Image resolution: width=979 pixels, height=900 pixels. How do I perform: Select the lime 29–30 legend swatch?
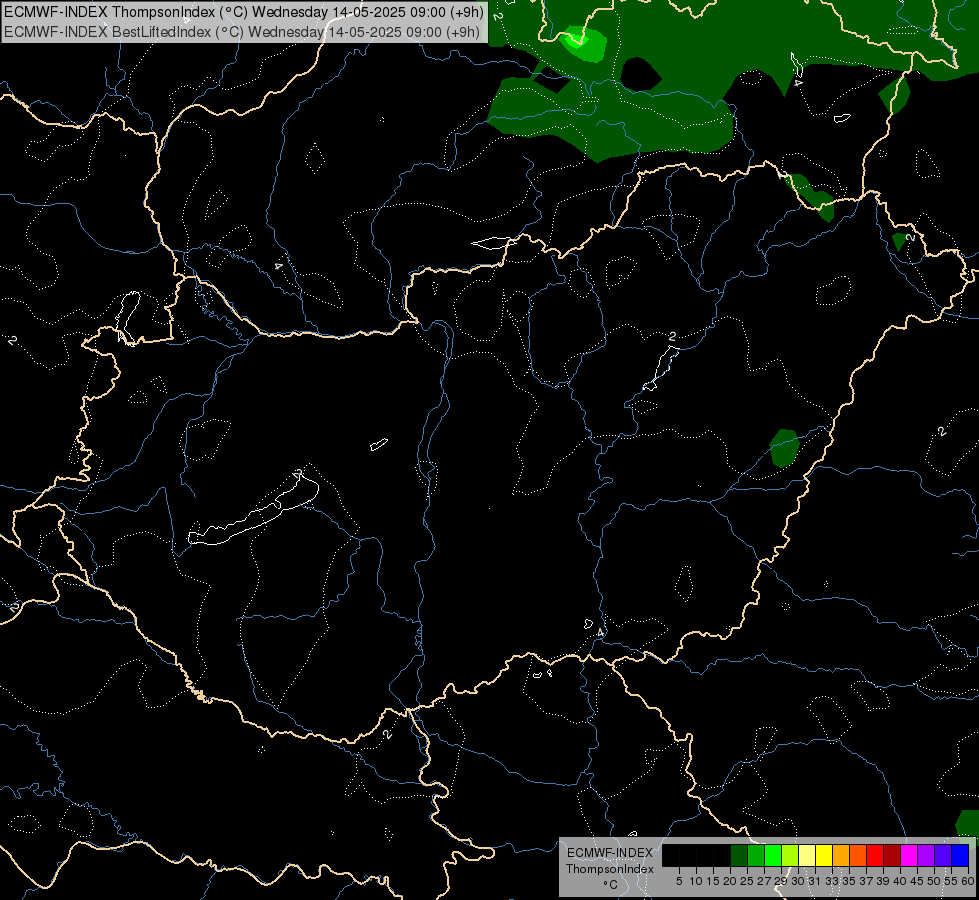790,855
